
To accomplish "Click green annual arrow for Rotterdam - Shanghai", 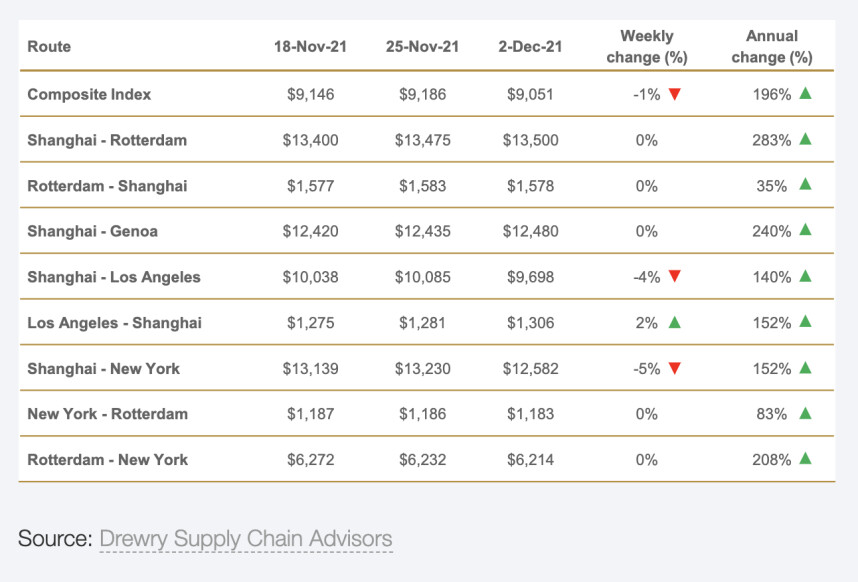I will coord(805,184).
